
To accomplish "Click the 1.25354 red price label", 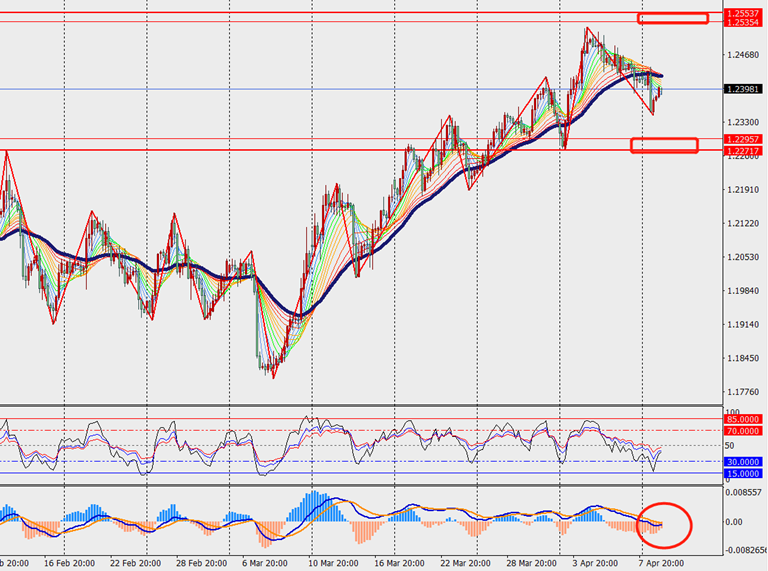I will pyautogui.click(x=743, y=23).
